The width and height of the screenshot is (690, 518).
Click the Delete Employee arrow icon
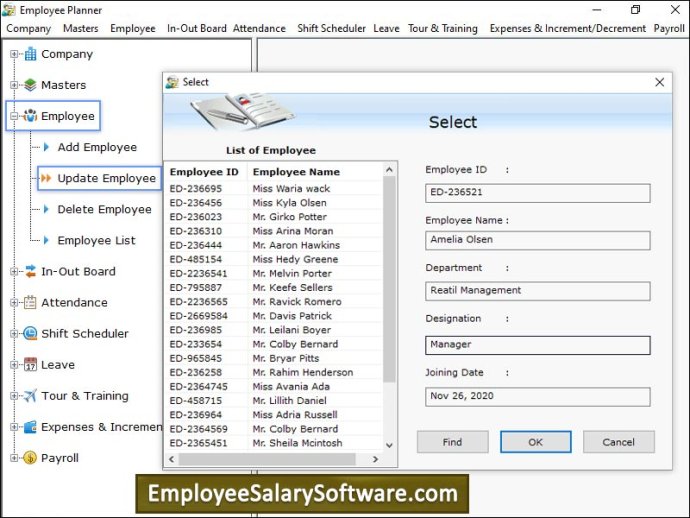pos(46,209)
